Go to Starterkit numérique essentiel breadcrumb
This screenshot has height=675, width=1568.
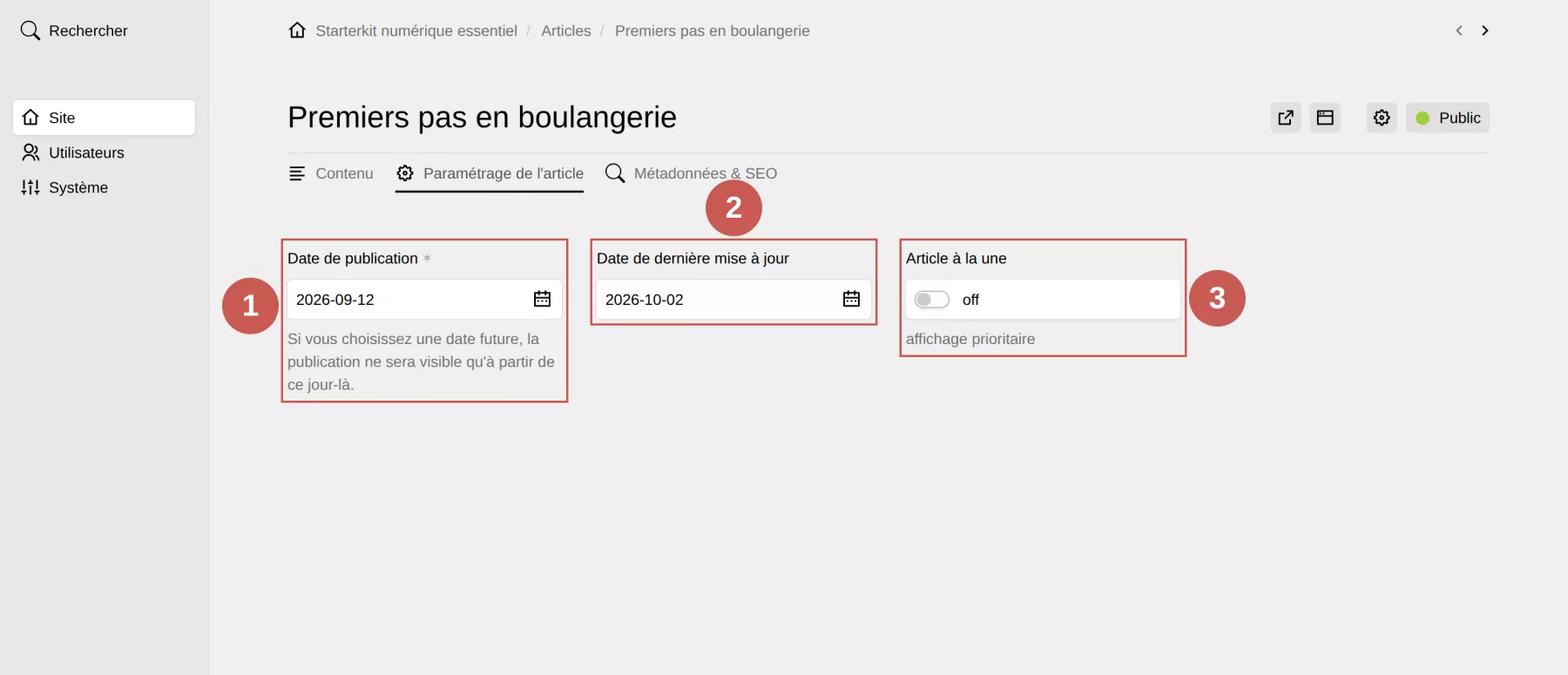[416, 30]
